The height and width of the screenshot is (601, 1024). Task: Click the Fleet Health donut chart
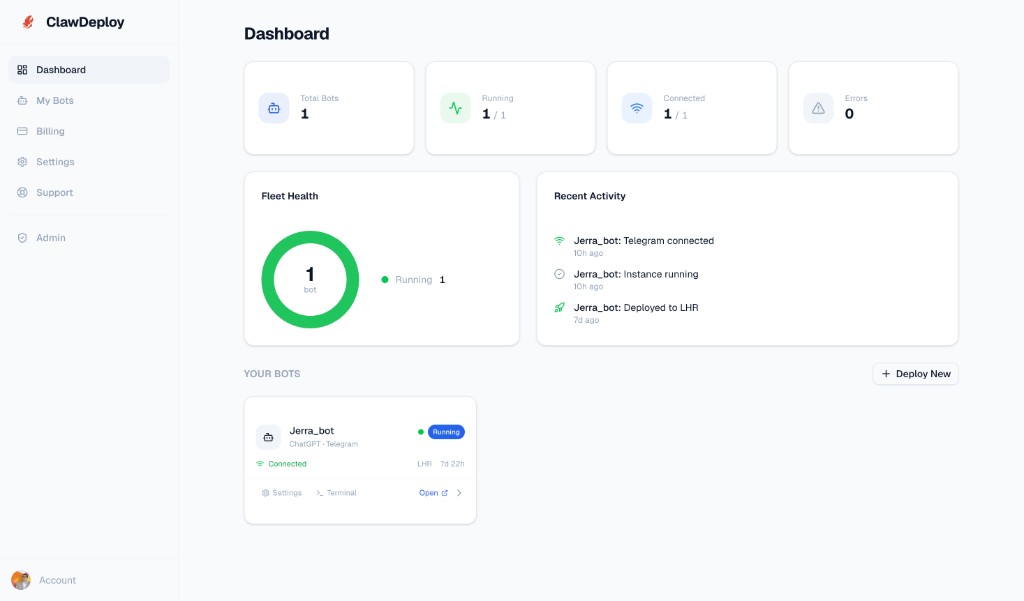coord(310,279)
